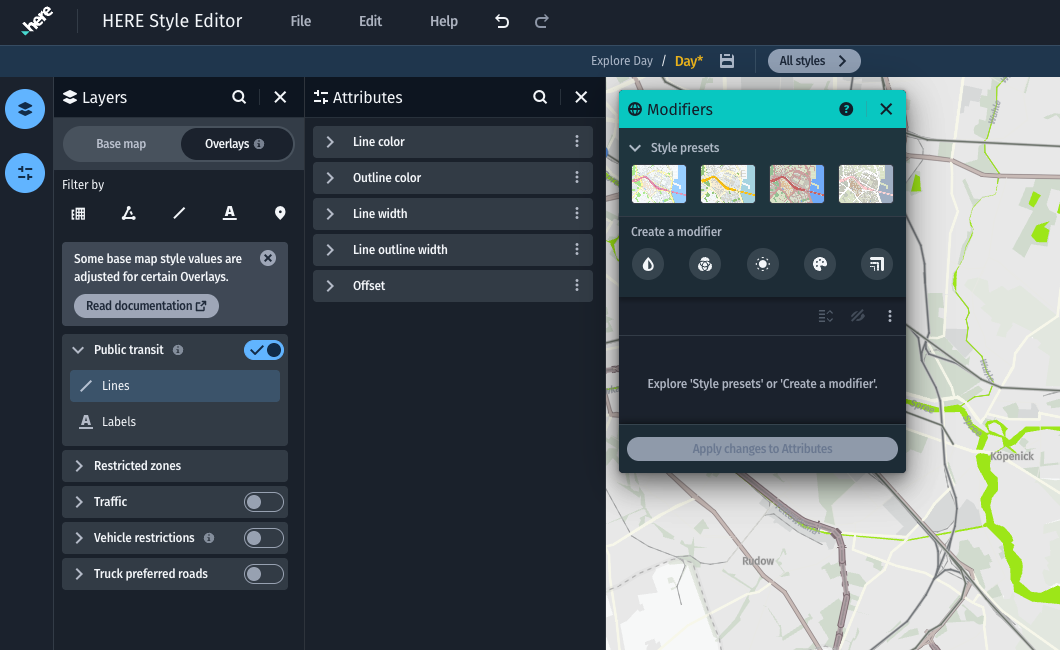The height and width of the screenshot is (650, 1060).
Task: Open the Attributes sidebar button
Action: (x=25, y=173)
